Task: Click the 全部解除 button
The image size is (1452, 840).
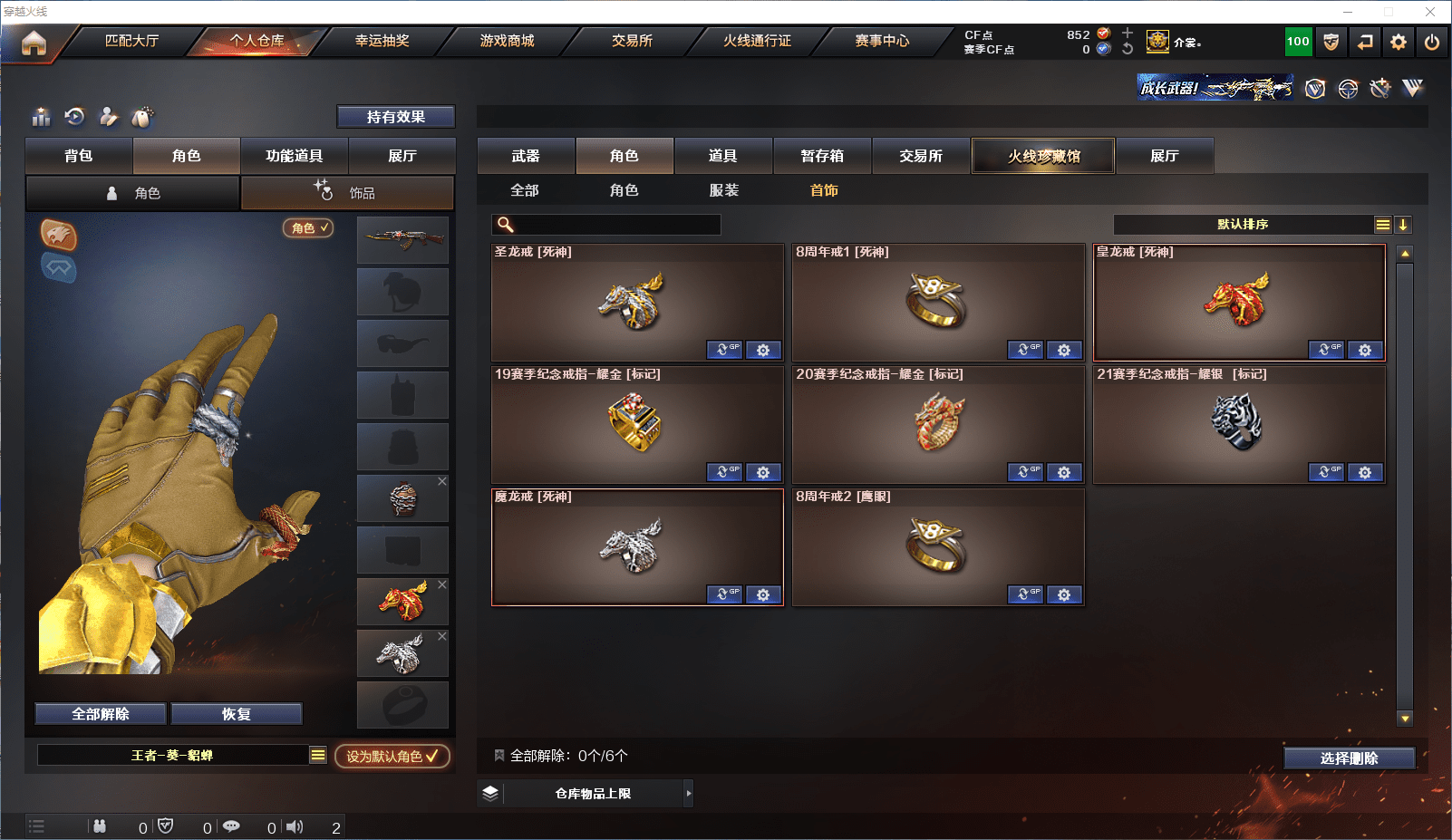Action: coord(101,714)
